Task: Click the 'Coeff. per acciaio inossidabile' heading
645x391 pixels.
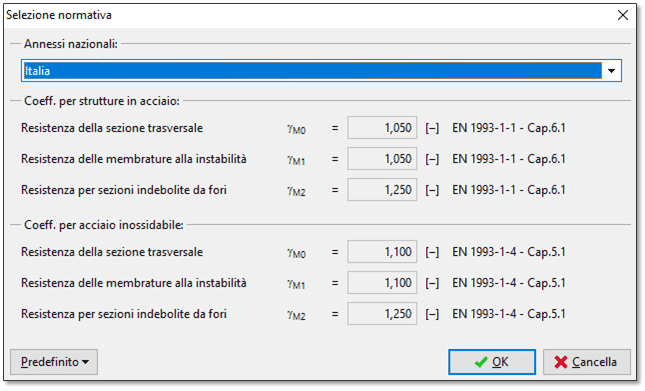Action: 104,225
